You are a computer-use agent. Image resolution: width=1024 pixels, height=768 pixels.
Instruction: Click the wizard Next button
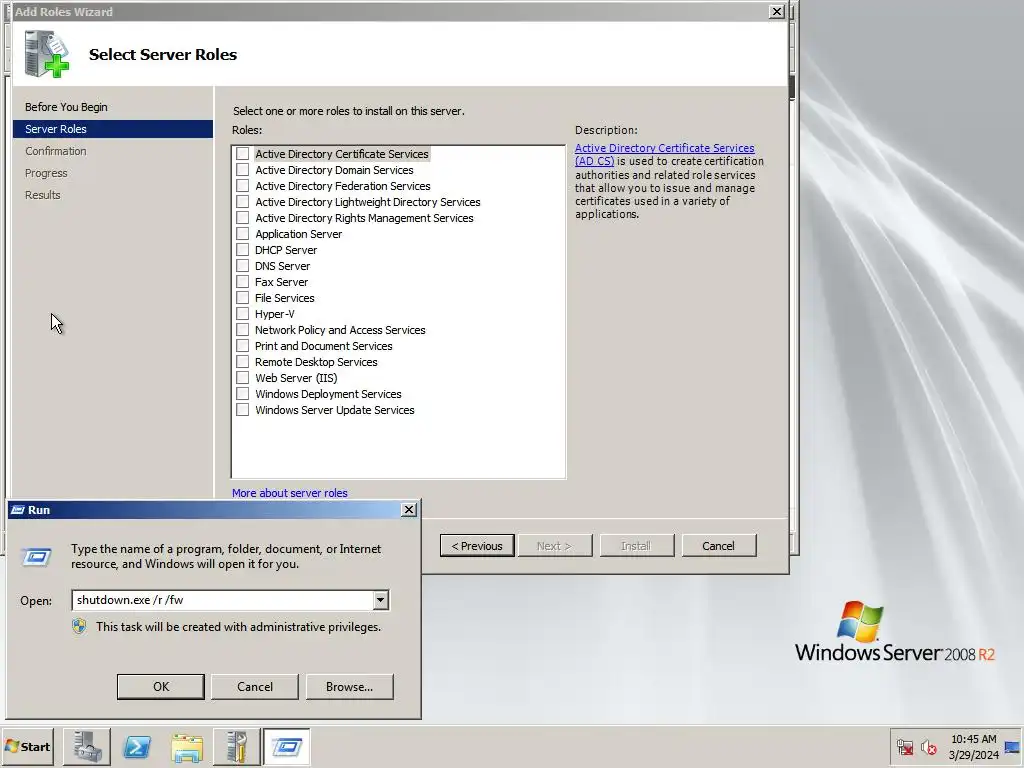click(554, 546)
